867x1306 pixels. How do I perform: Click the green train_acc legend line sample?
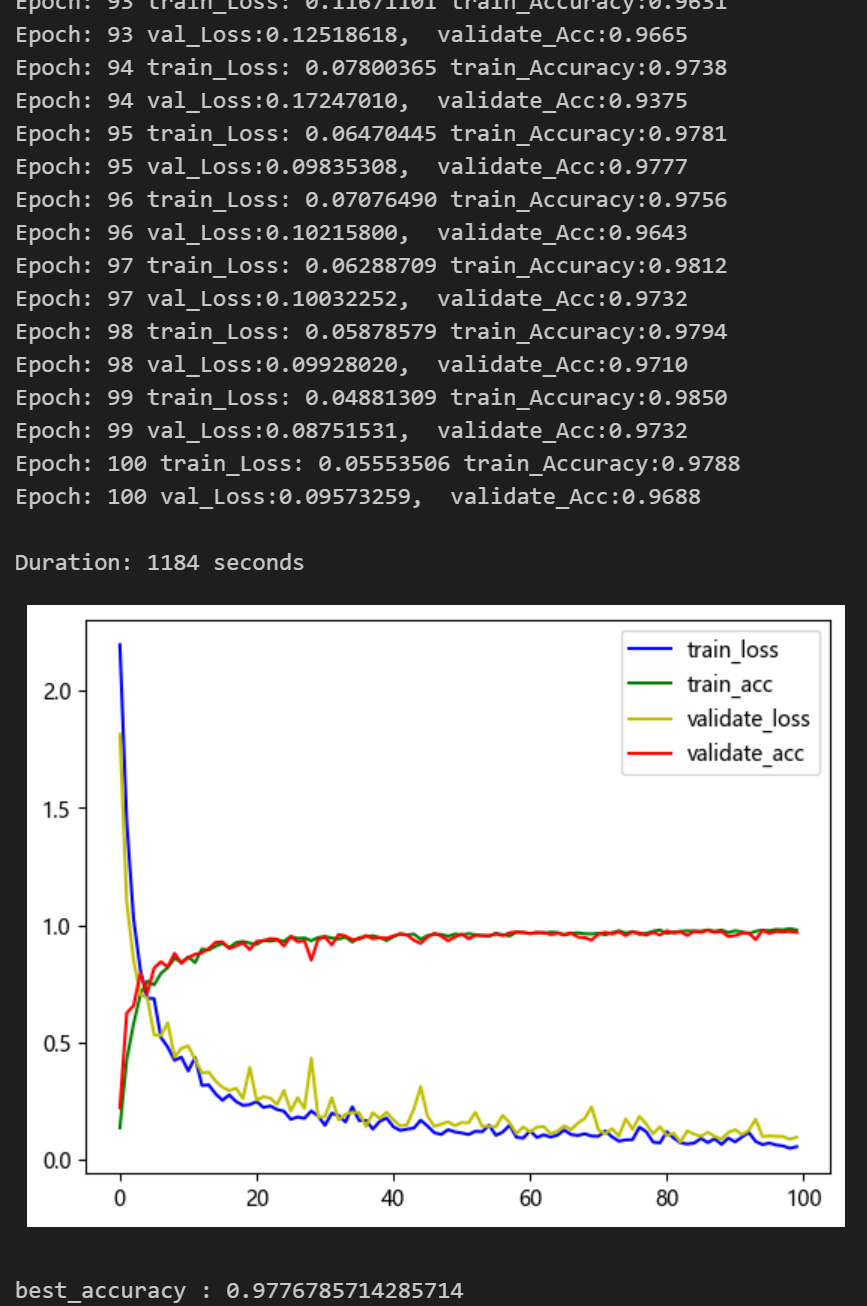click(x=650, y=685)
